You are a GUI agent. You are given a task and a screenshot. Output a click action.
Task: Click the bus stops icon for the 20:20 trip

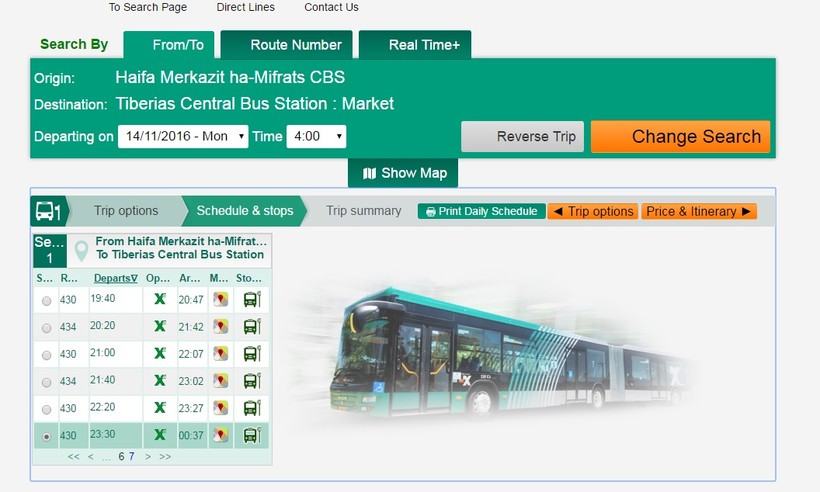pyautogui.click(x=252, y=327)
